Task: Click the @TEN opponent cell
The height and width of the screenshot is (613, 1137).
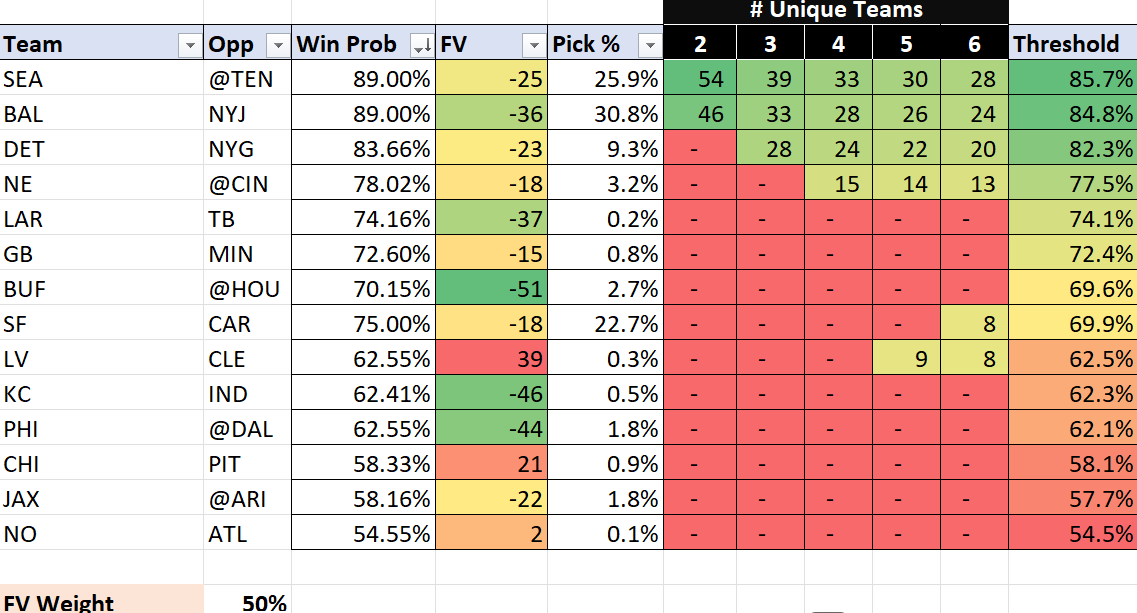Action: [247, 79]
